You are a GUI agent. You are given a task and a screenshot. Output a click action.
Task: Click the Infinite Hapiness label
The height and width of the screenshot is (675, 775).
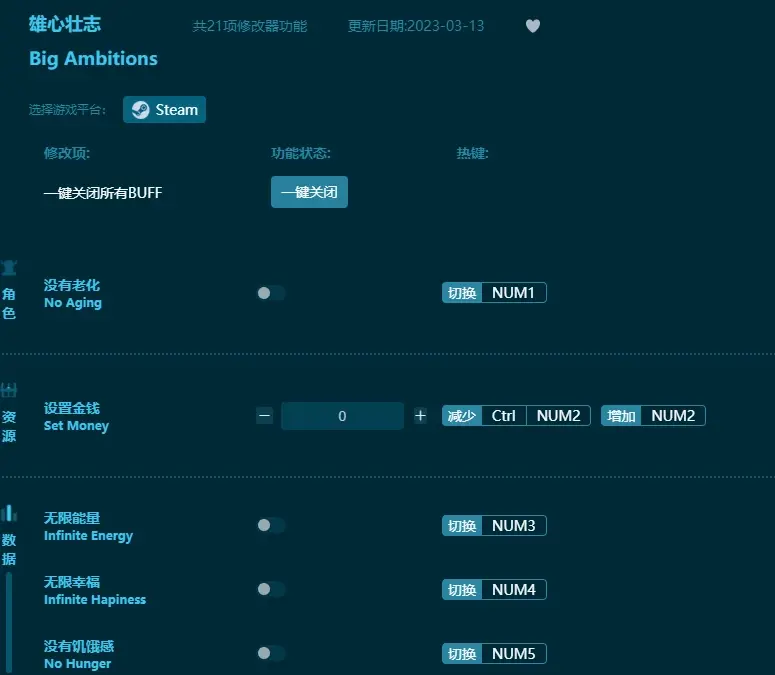click(x=95, y=599)
